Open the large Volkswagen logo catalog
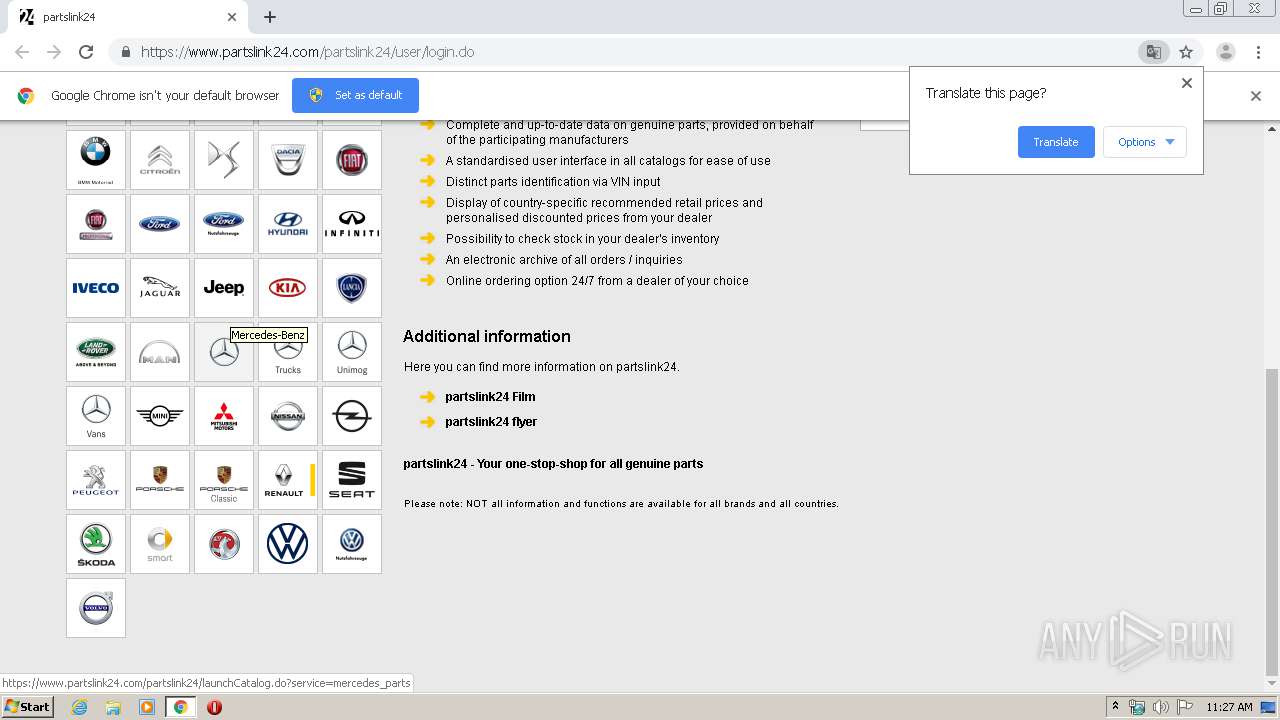Screen dimensions: 1280x720 click(288, 544)
